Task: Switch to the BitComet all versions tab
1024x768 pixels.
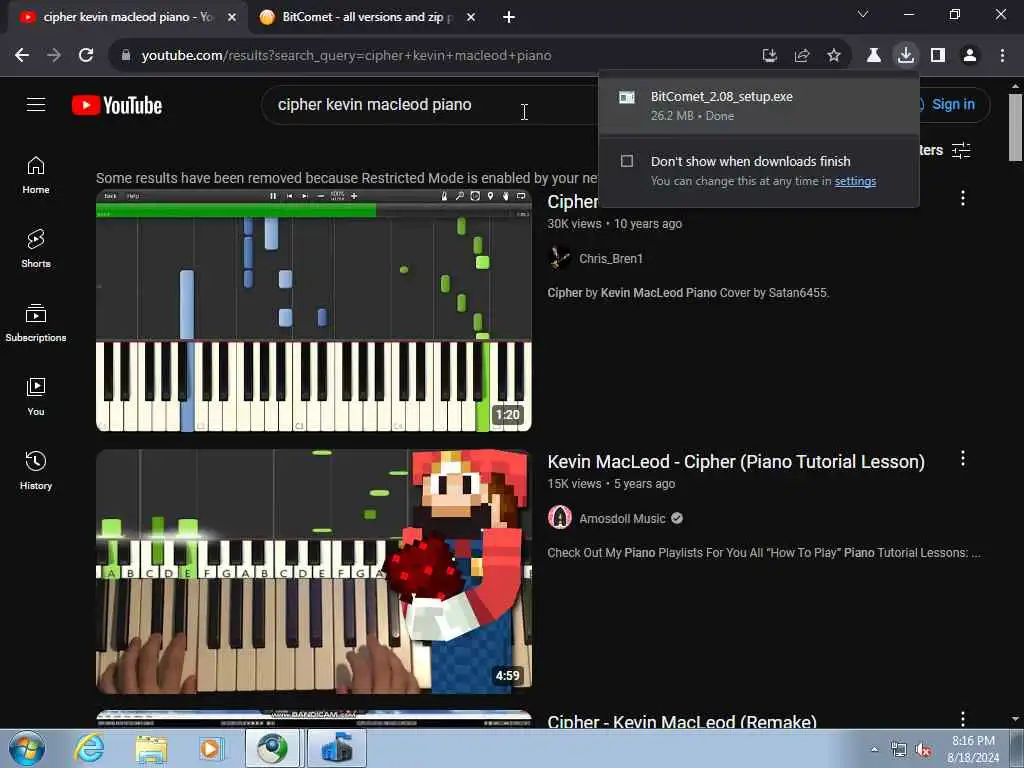Action: pos(366,17)
